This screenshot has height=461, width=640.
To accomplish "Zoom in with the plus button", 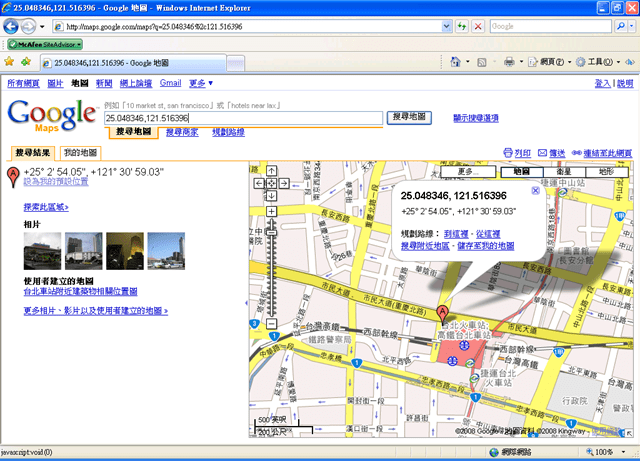I will coord(271,211).
